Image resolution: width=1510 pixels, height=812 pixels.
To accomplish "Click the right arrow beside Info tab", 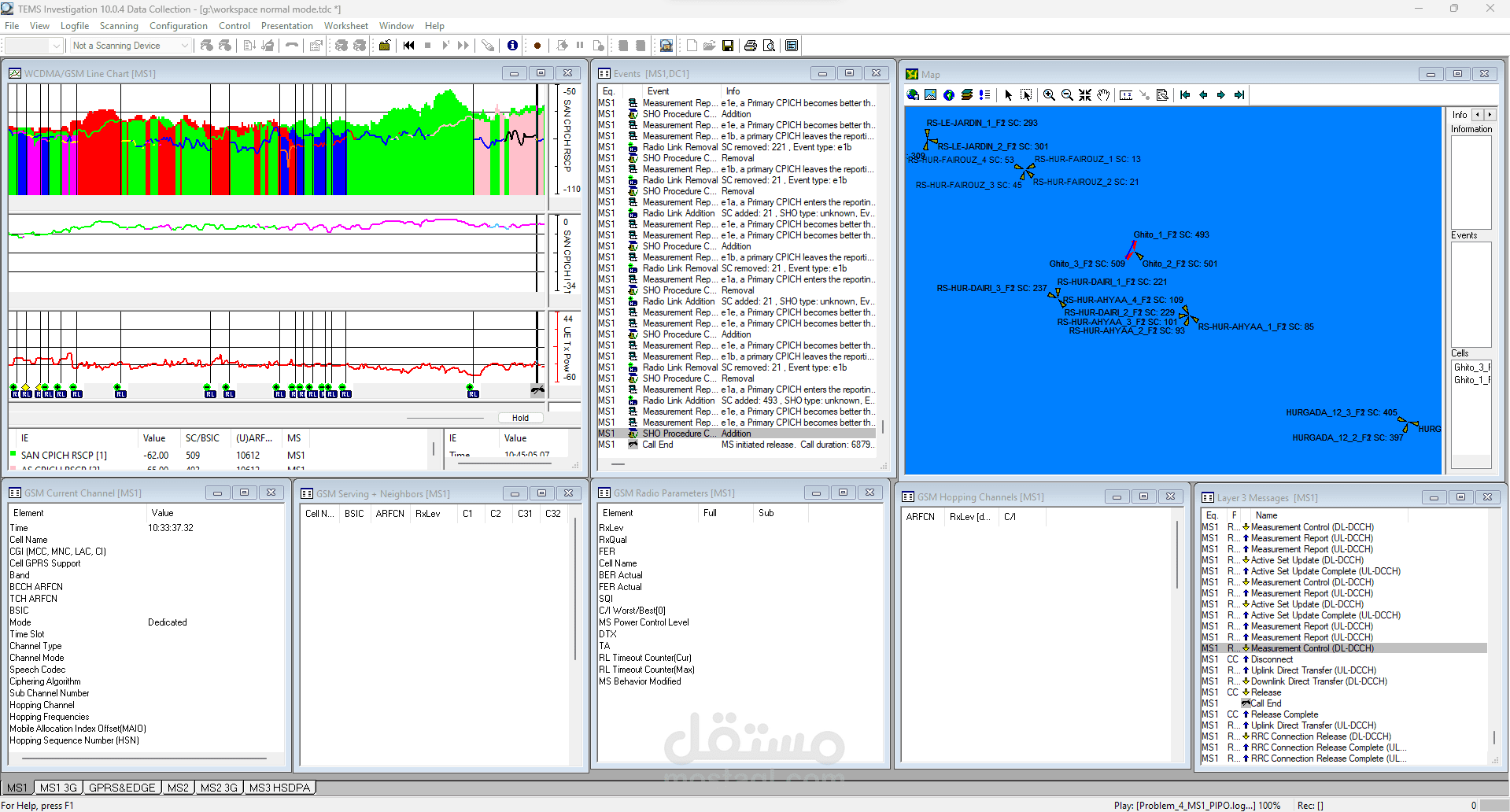I will [1490, 115].
